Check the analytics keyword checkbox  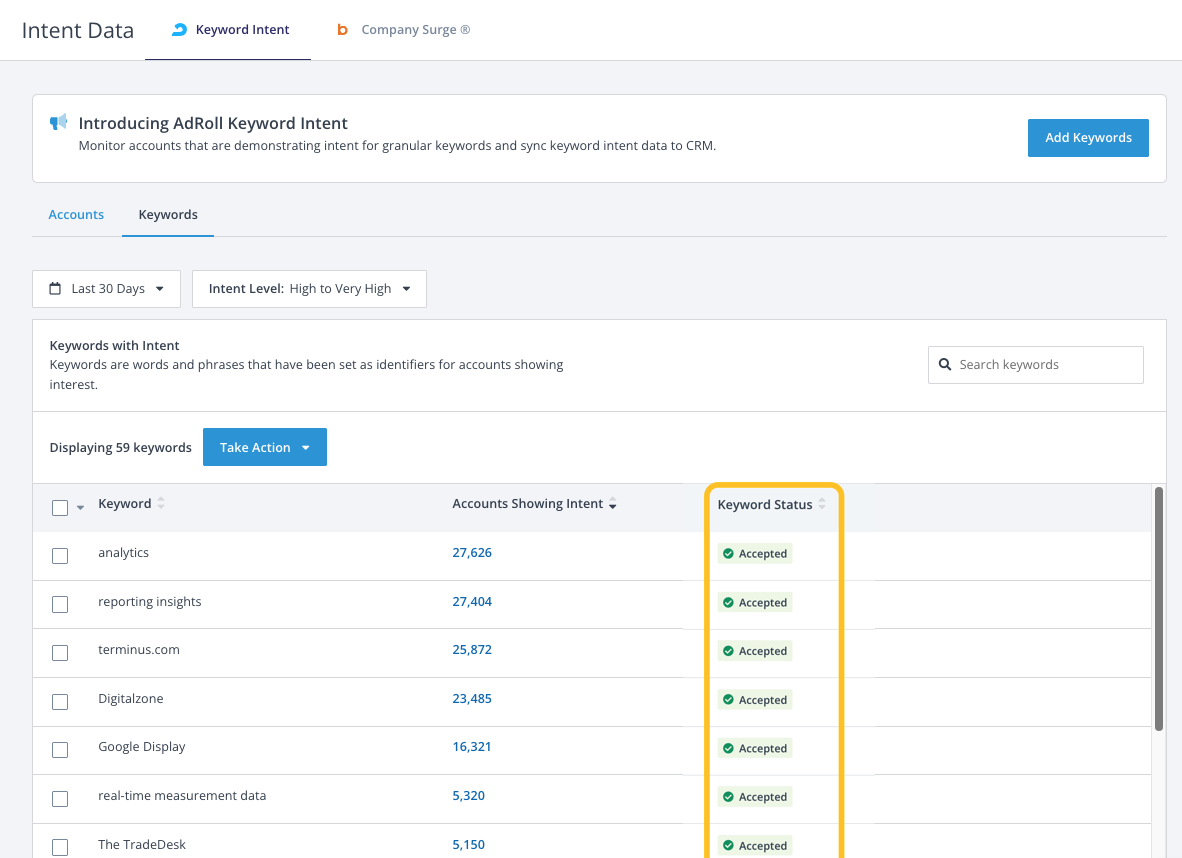[60, 556]
